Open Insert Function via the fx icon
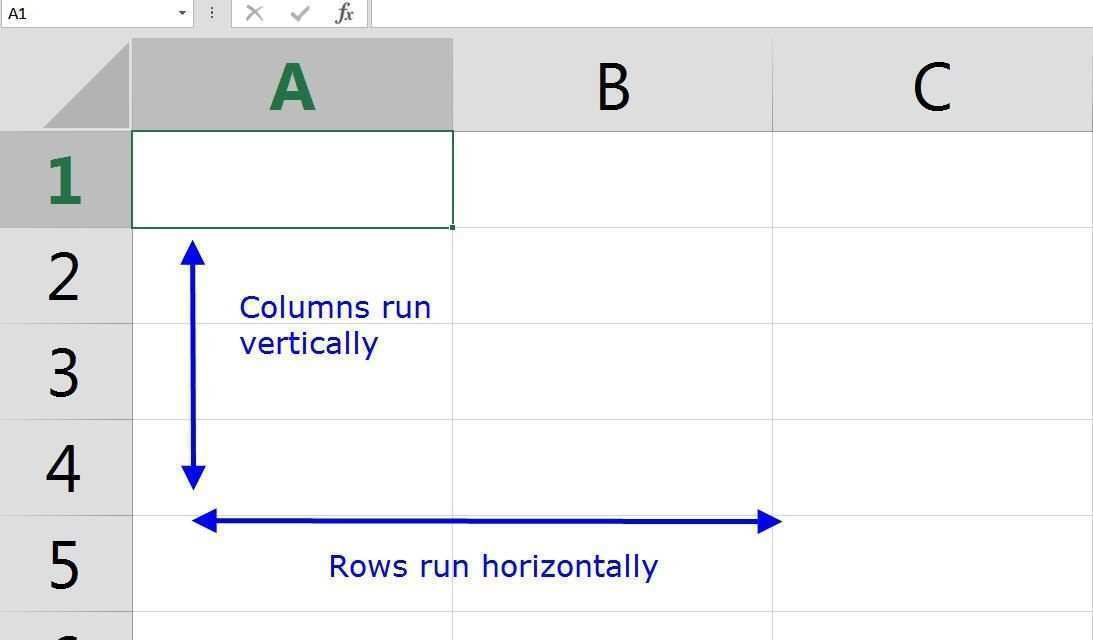 tap(344, 13)
